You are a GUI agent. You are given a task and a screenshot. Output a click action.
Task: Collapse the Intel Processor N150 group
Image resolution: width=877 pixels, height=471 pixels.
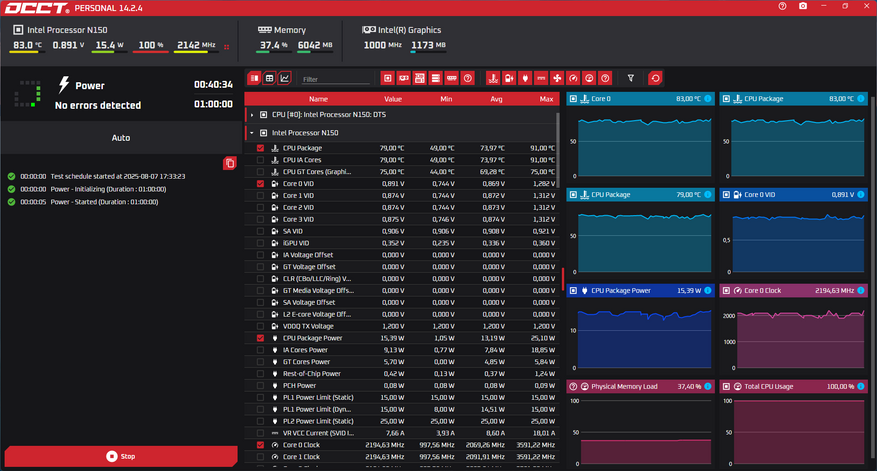coord(252,133)
